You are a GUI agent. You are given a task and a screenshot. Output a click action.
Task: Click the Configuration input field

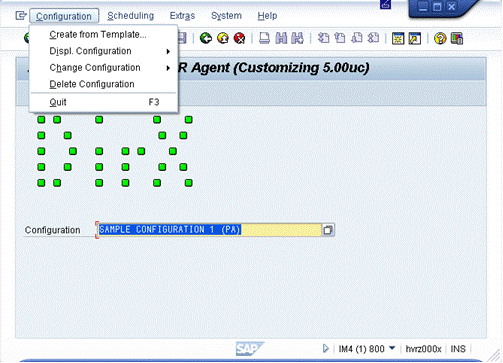coord(209,230)
